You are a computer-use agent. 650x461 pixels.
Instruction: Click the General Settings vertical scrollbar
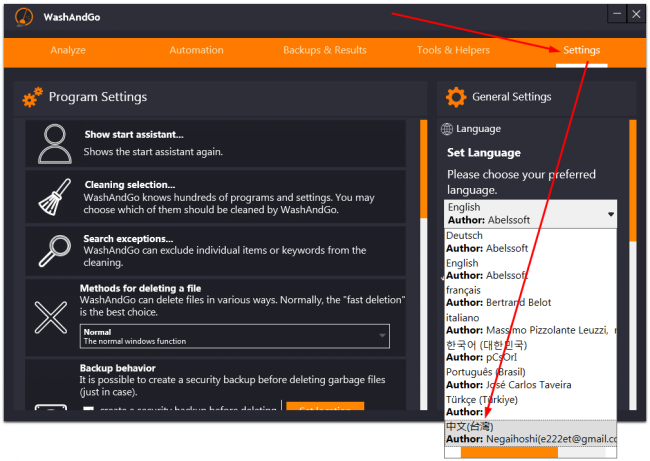pyautogui.click(x=633, y=180)
